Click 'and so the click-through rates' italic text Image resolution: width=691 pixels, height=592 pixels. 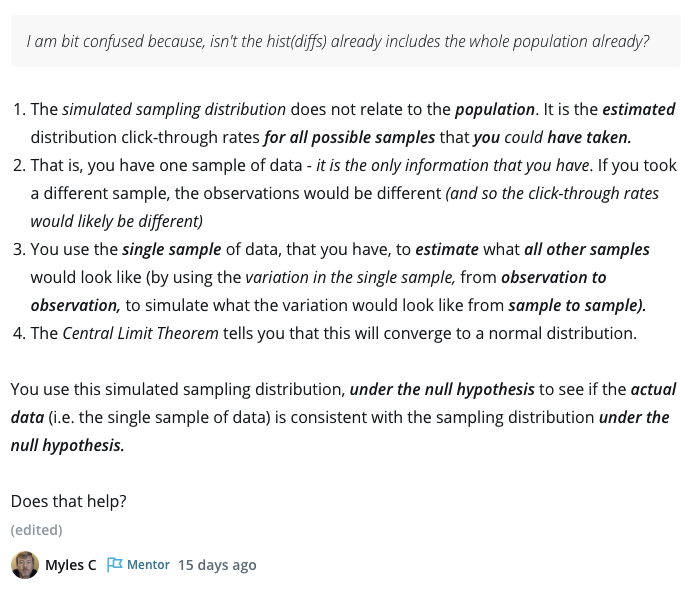[x=553, y=193]
